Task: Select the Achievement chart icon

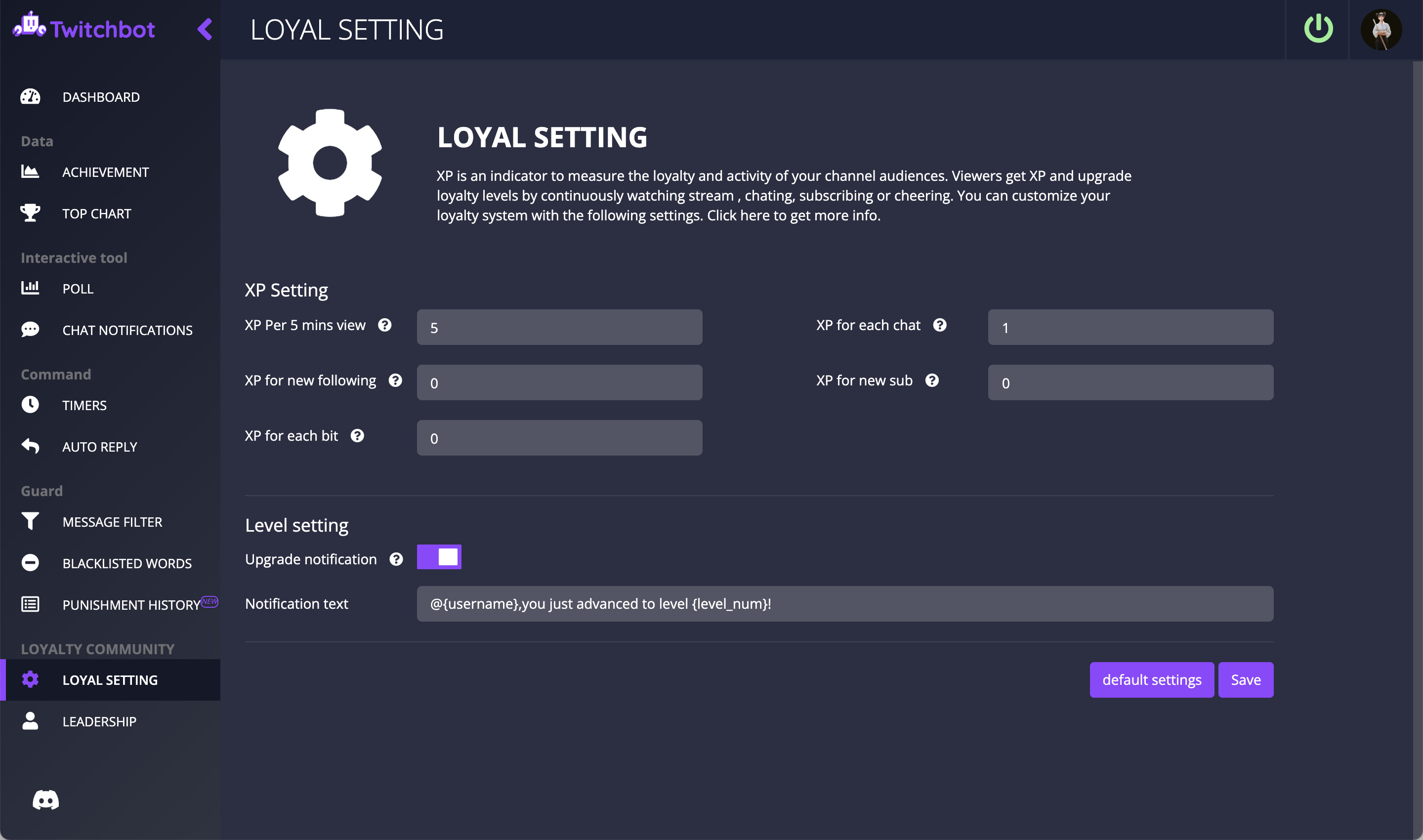Action: tap(31, 172)
